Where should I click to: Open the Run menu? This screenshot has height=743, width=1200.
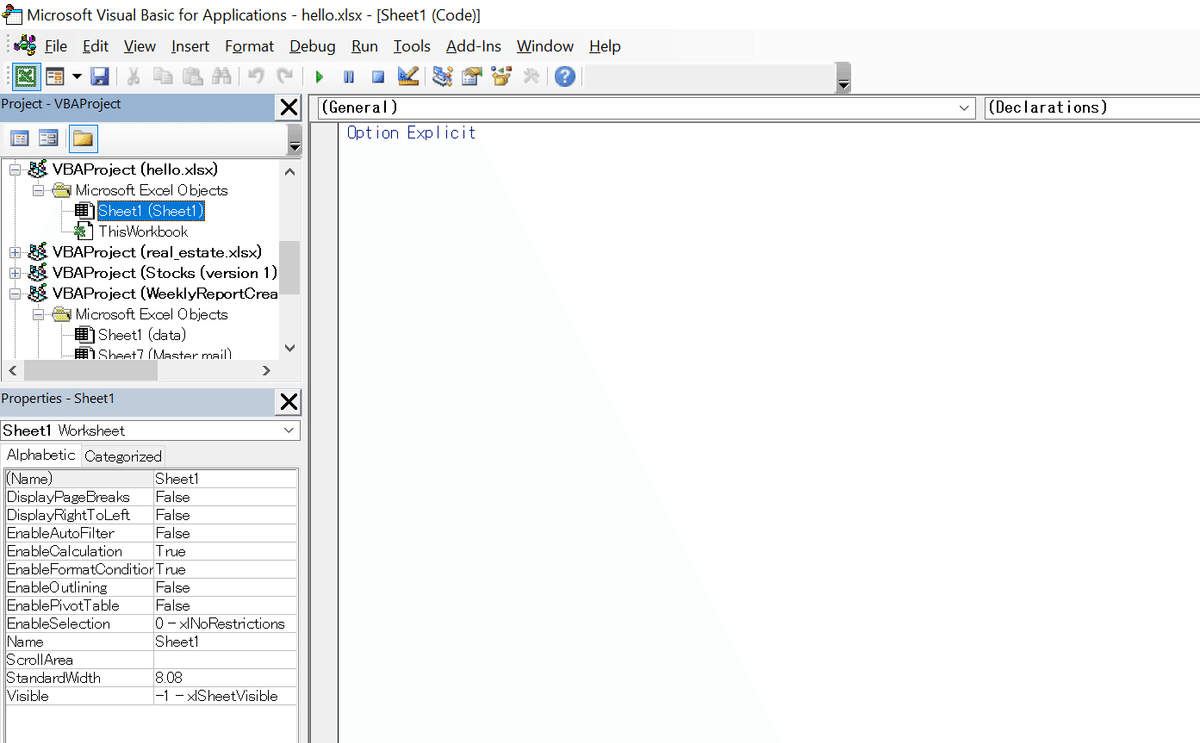365,46
